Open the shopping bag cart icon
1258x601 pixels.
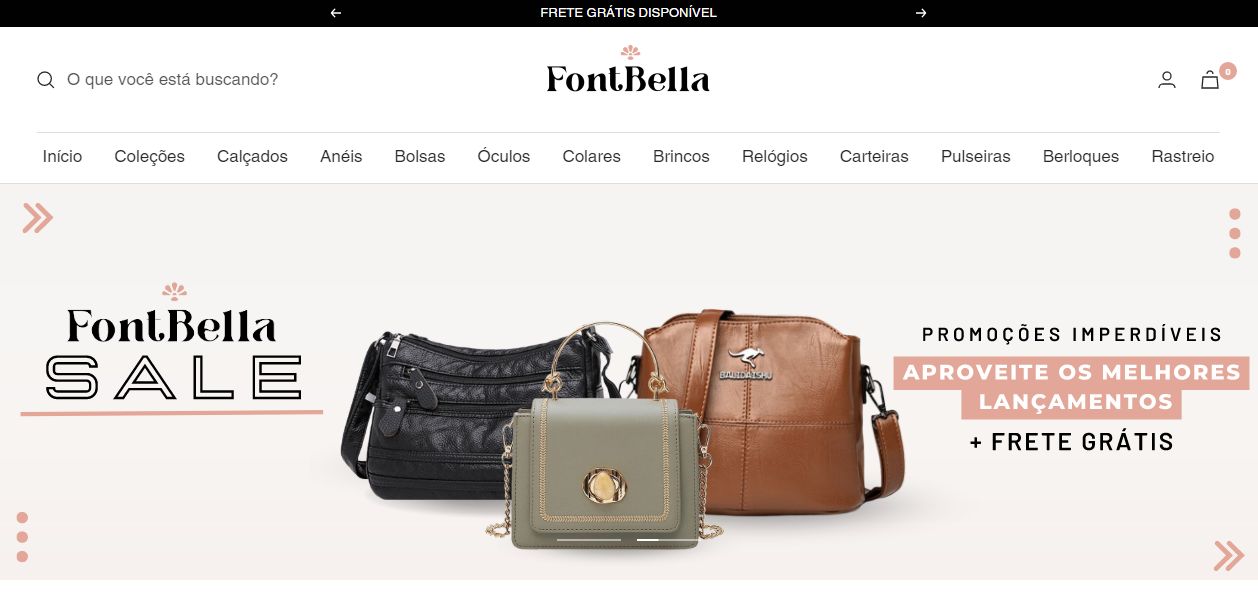(1210, 80)
